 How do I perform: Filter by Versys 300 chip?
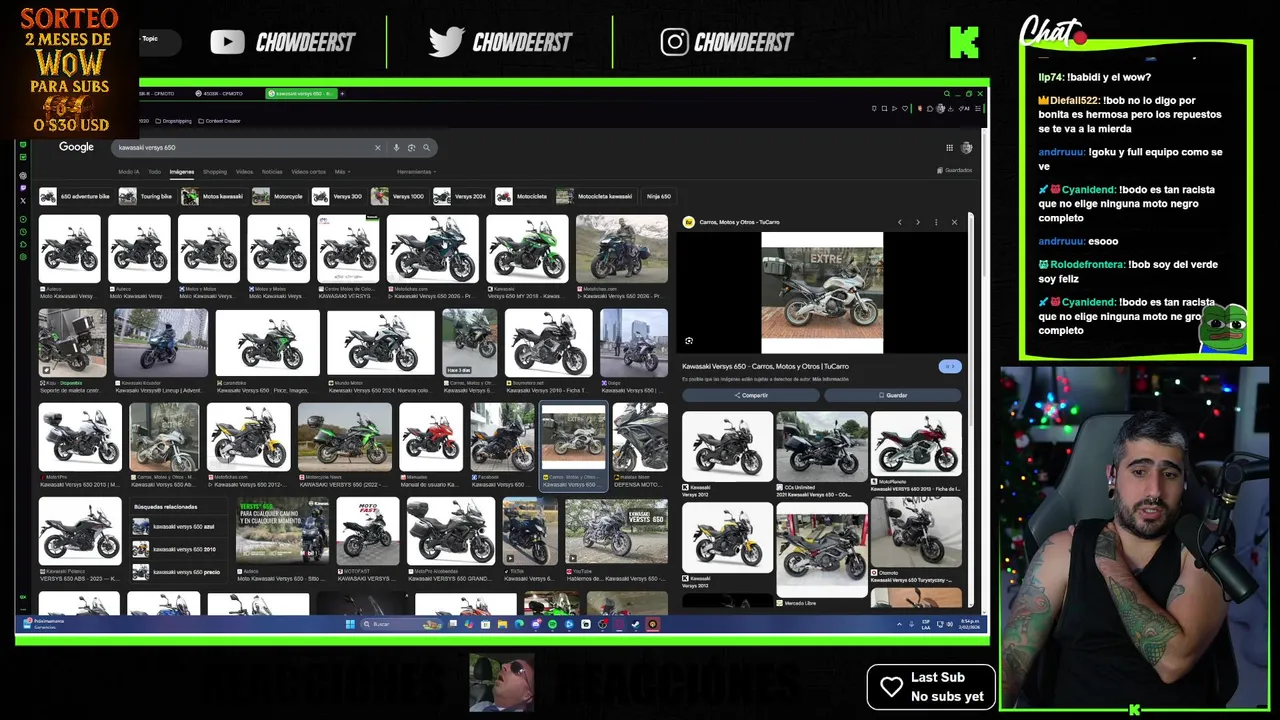point(338,196)
